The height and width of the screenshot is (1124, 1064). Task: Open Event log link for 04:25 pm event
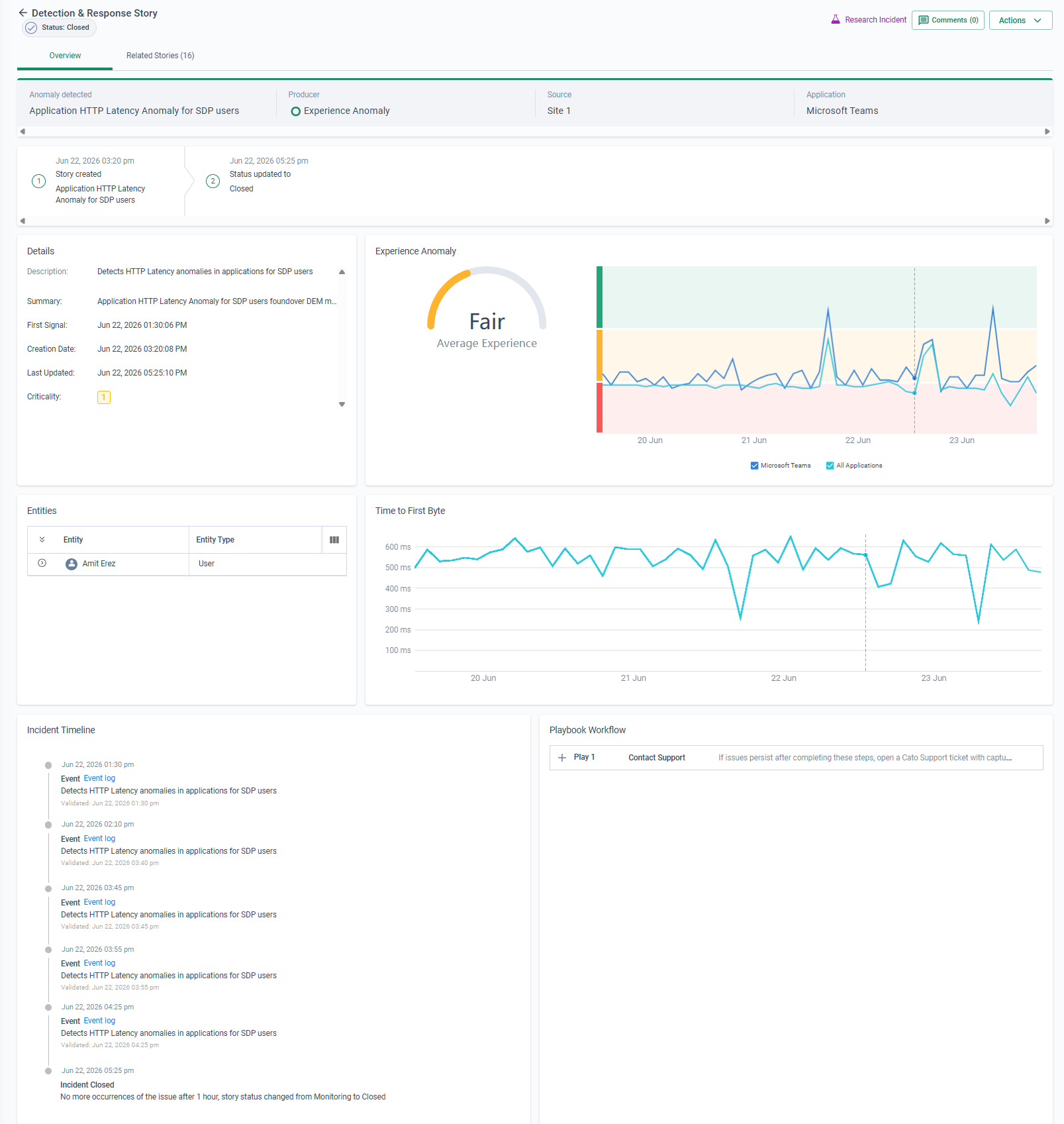(99, 1021)
